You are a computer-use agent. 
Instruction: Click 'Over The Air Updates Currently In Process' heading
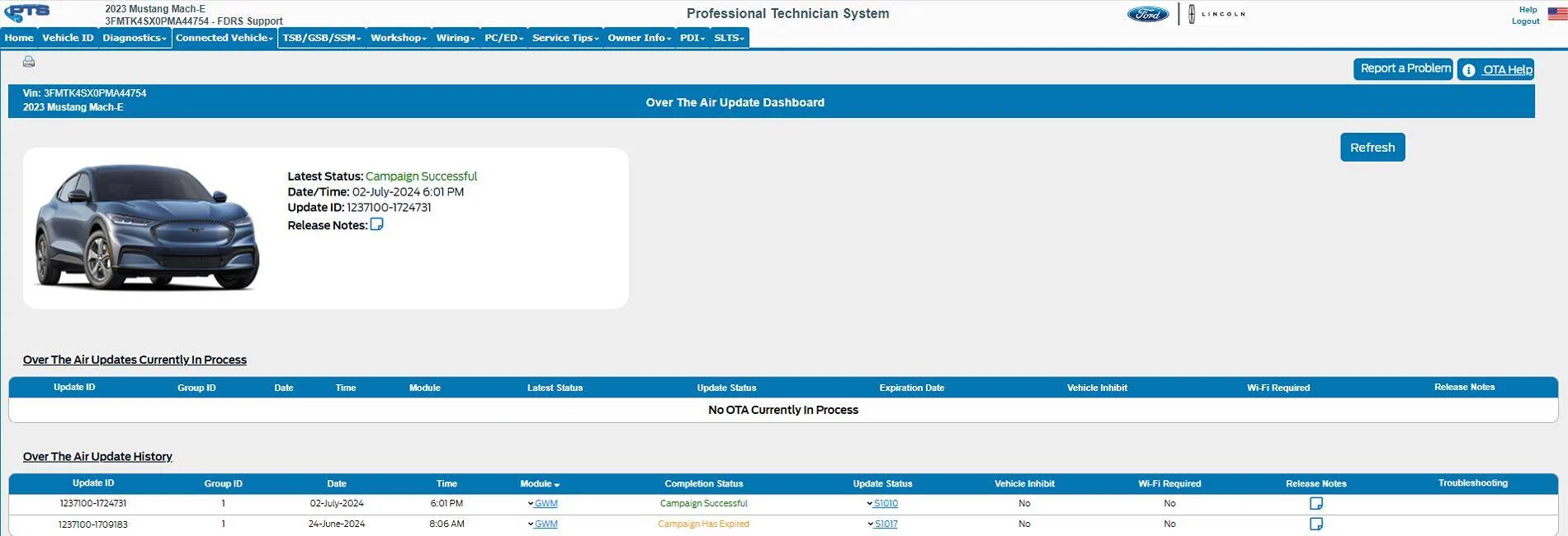[x=135, y=360]
